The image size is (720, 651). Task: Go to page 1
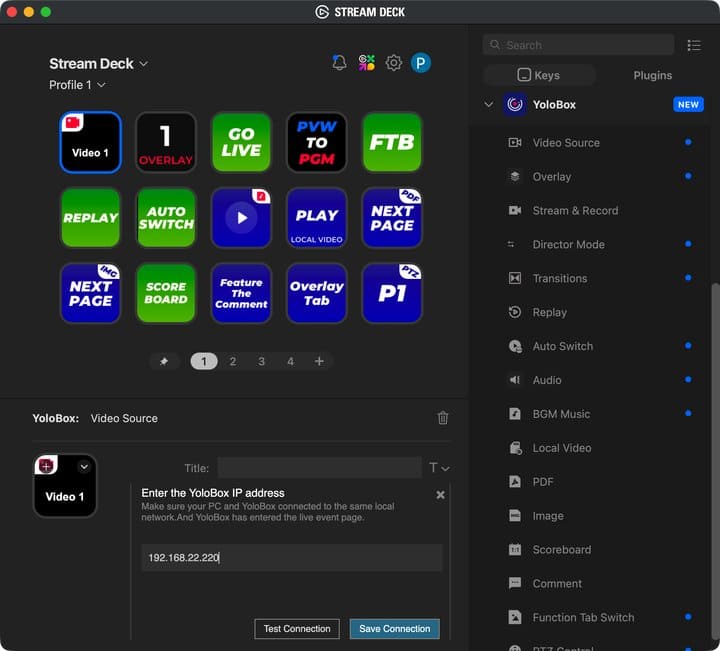pyautogui.click(x=204, y=361)
